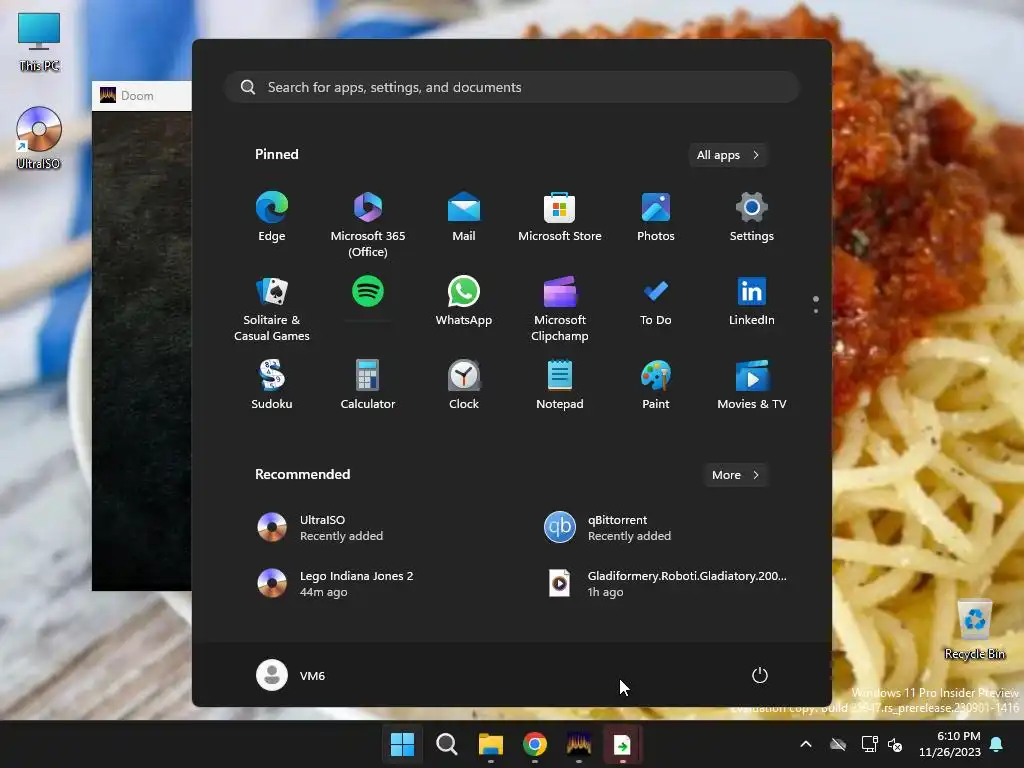Go to the next pinned apps page dot
This screenshot has width=1024, height=768.
click(x=816, y=311)
